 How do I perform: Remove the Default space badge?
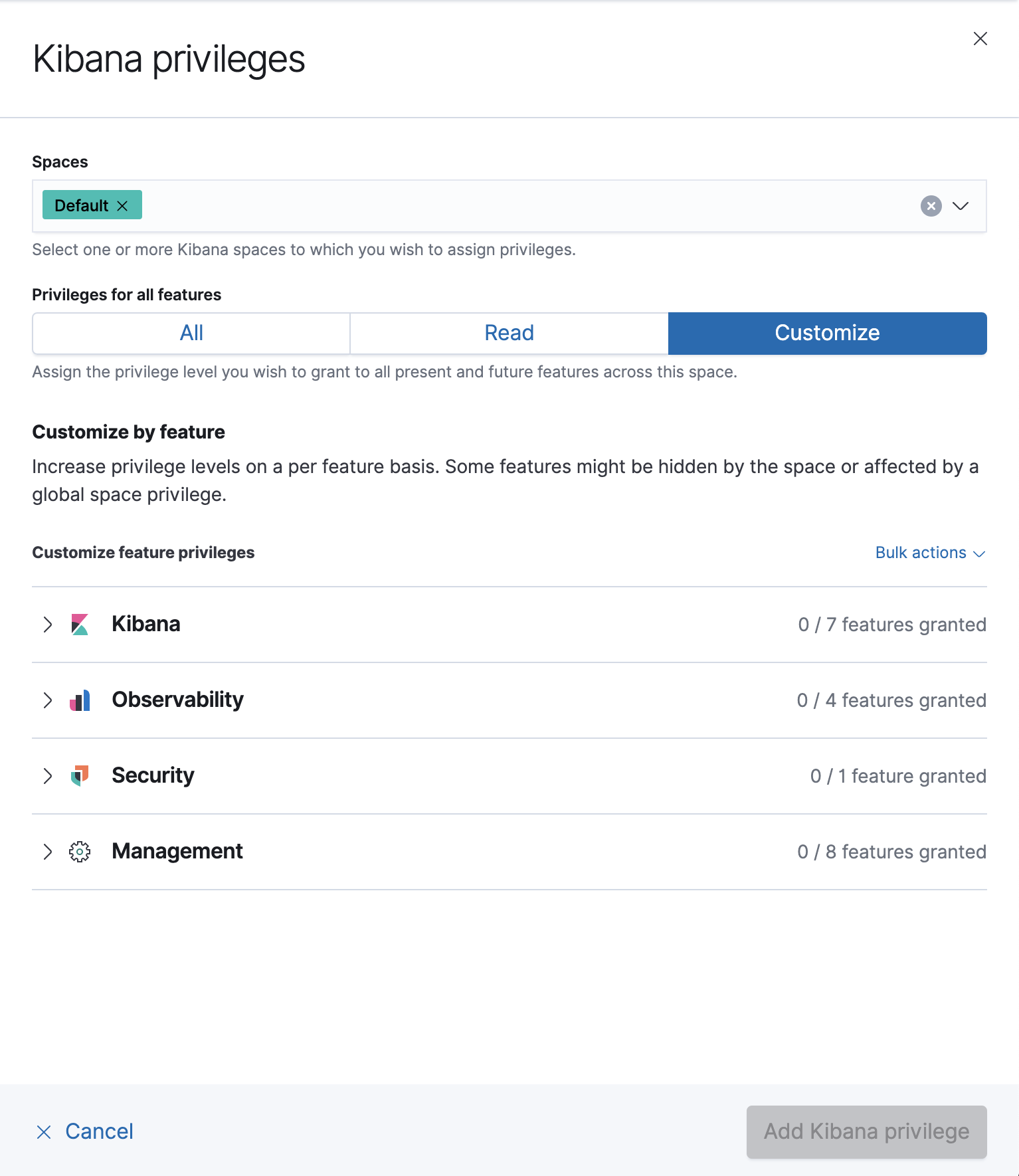tap(122, 206)
